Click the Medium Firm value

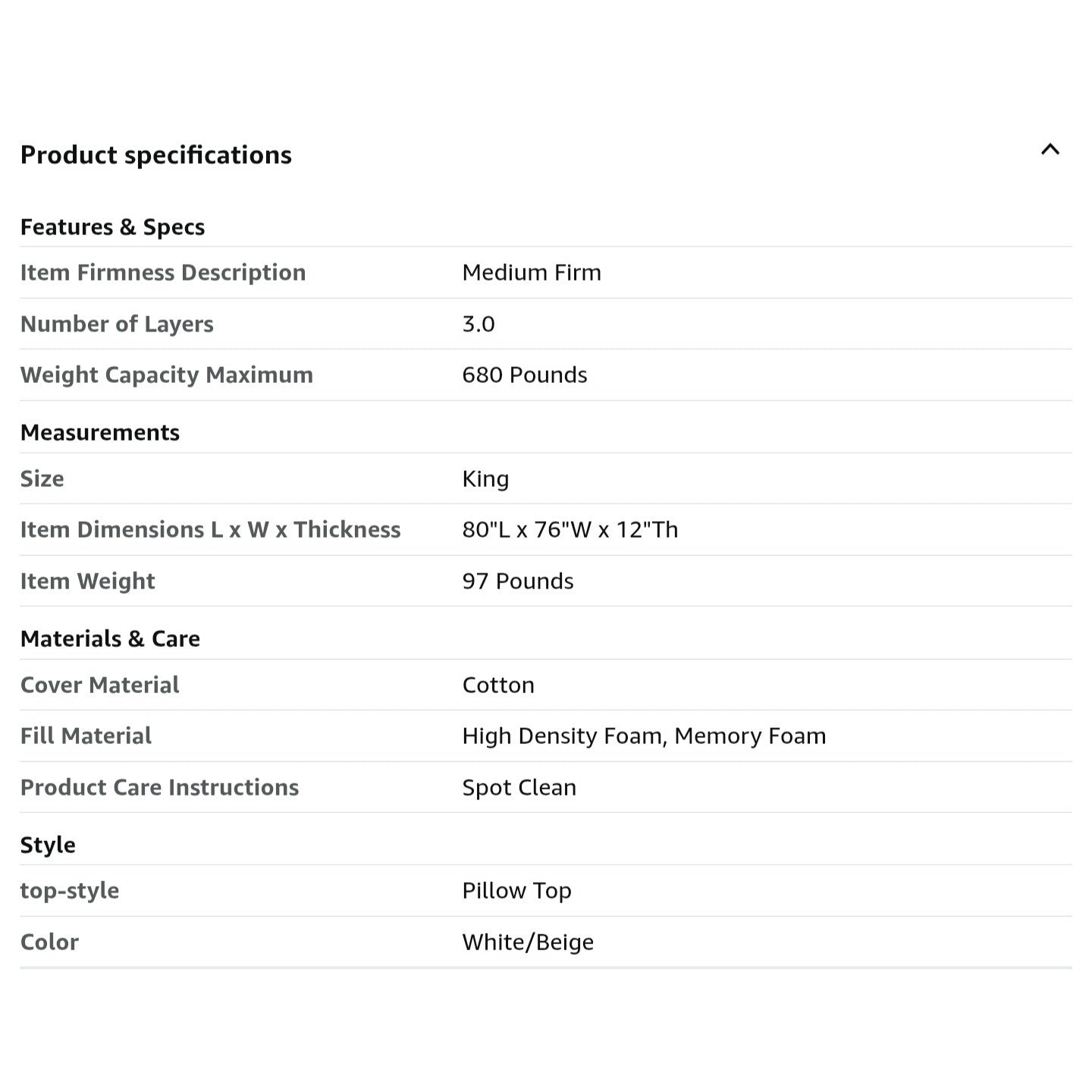tap(531, 272)
